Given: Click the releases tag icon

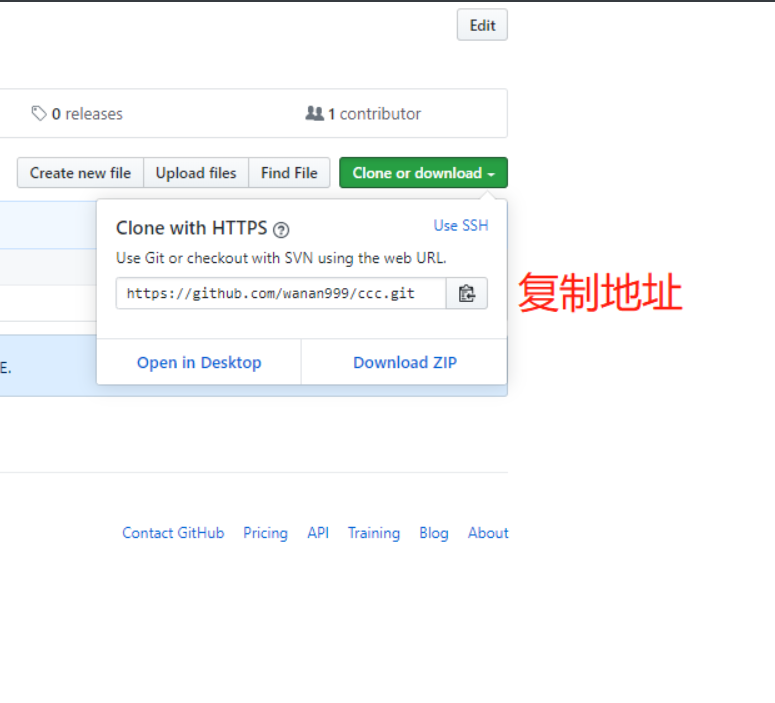Looking at the screenshot, I should click(x=39, y=113).
